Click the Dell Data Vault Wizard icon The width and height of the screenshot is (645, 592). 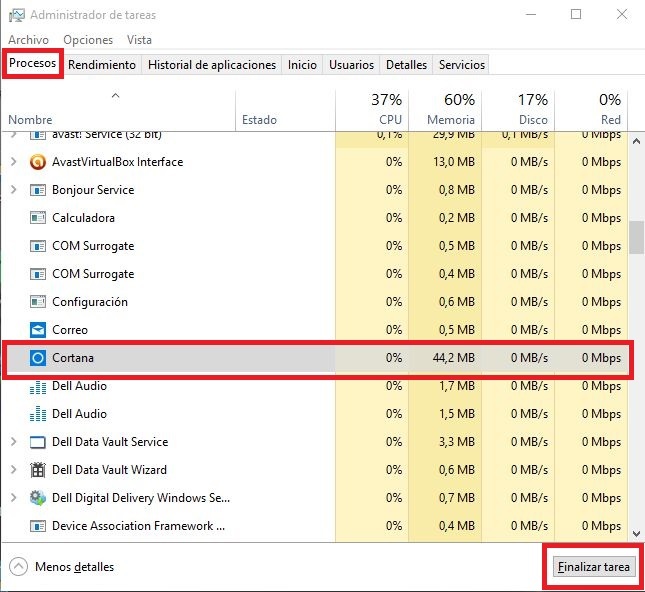coord(38,470)
